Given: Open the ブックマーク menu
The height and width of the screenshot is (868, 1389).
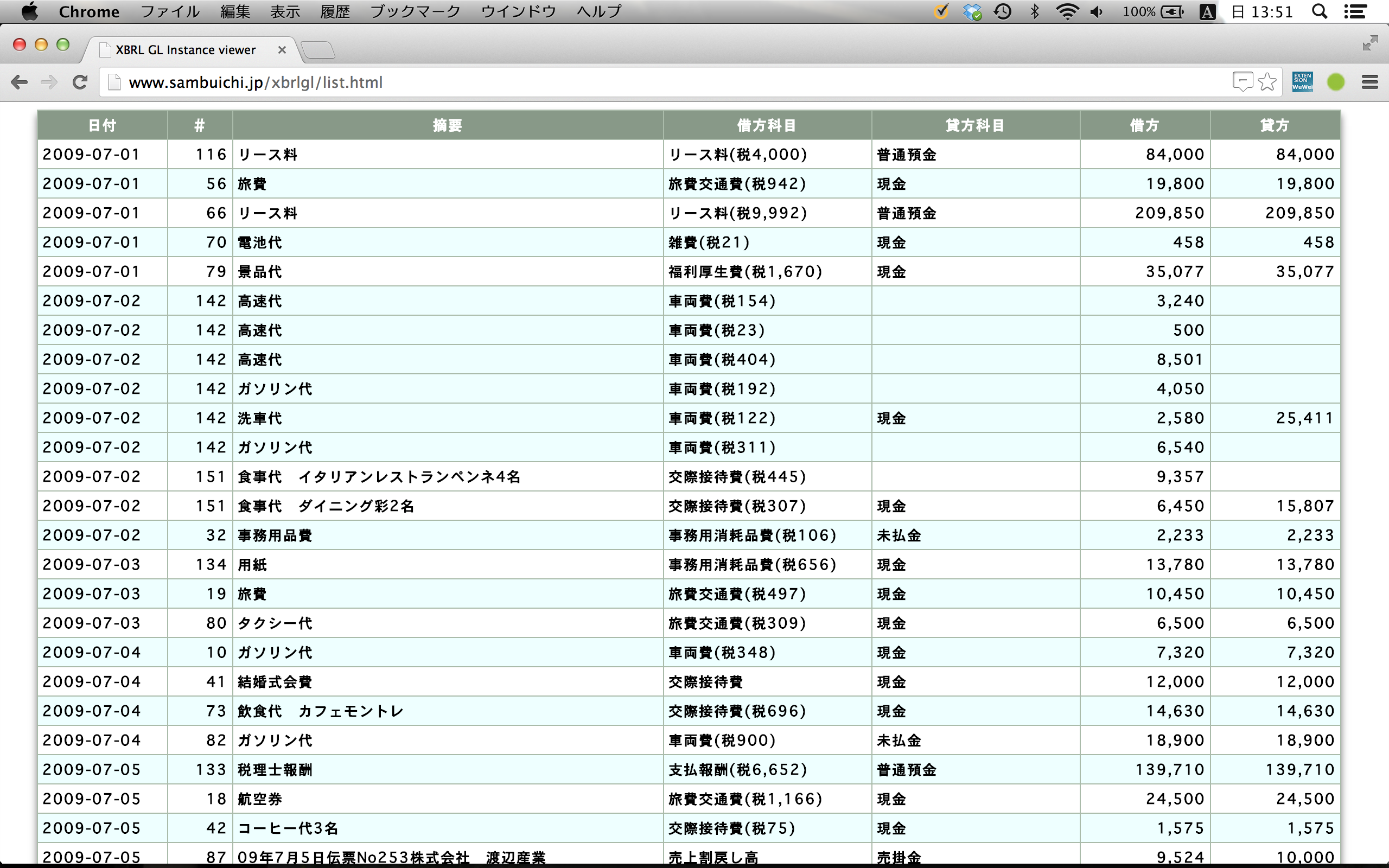Looking at the screenshot, I should click(415, 11).
